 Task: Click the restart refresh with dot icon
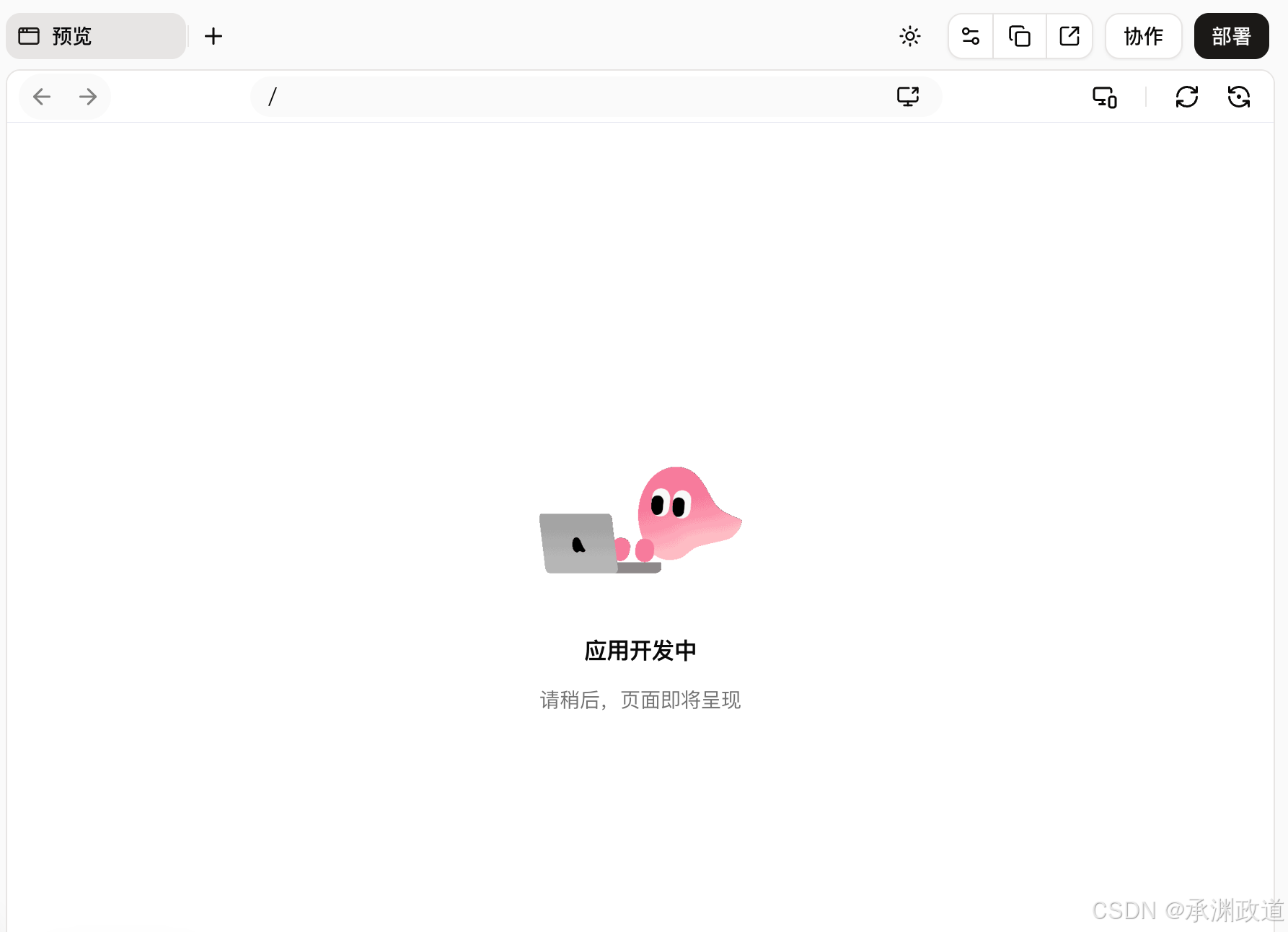1239,97
